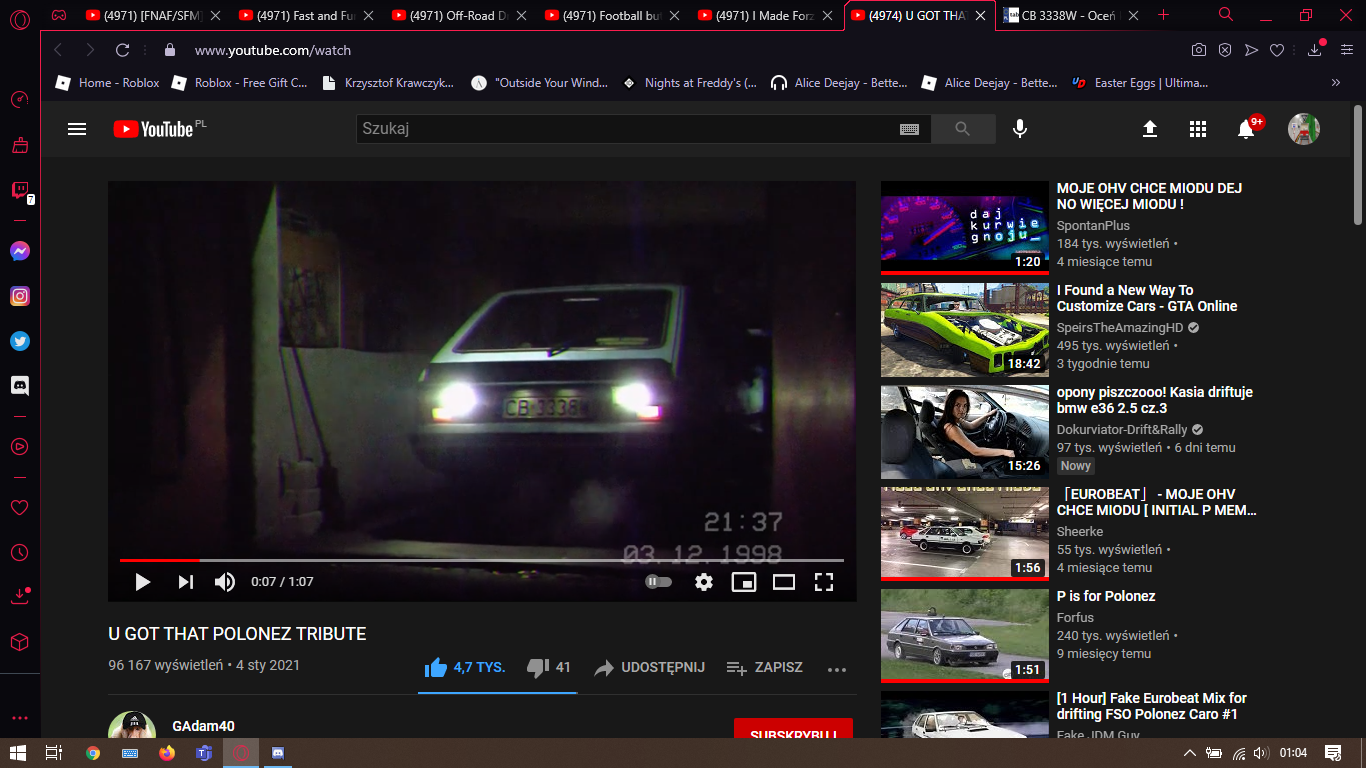Show hidden system tray icons

click(1190, 753)
